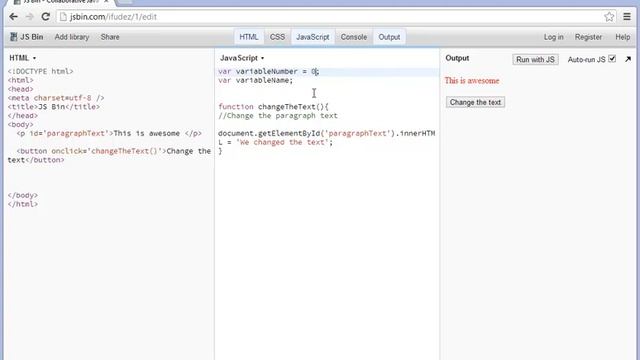The height and width of the screenshot is (360, 640).
Task: Toggle the HTML panel tab
Action: [x=249, y=37]
